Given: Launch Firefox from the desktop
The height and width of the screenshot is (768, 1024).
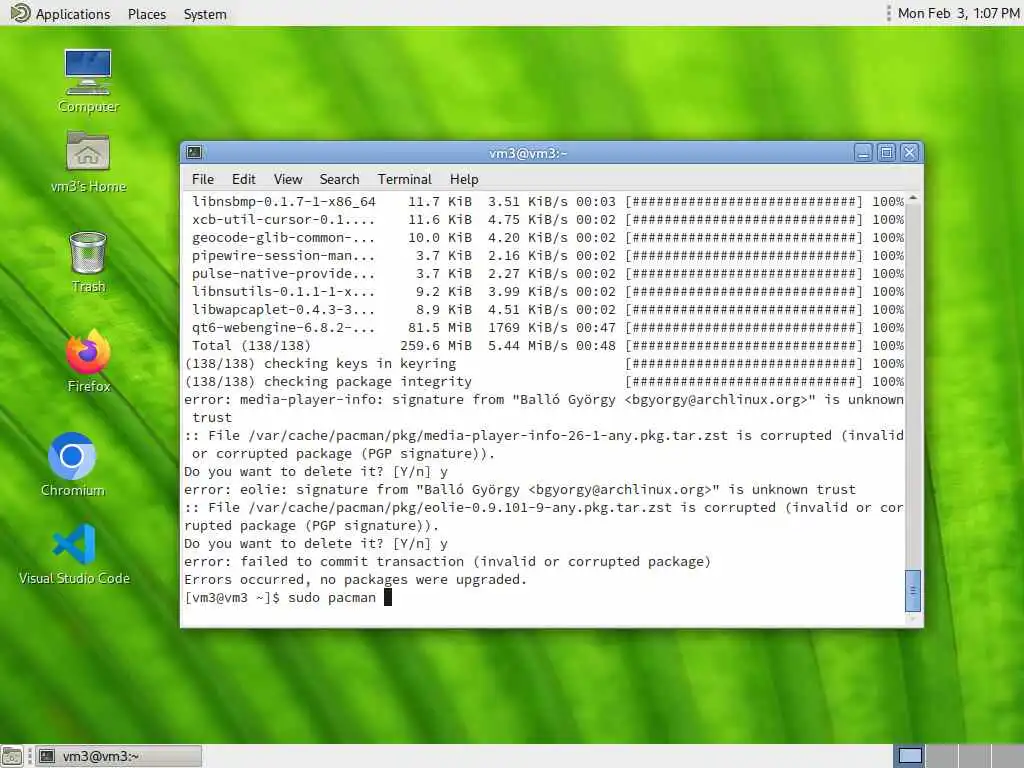Looking at the screenshot, I should [x=89, y=360].
